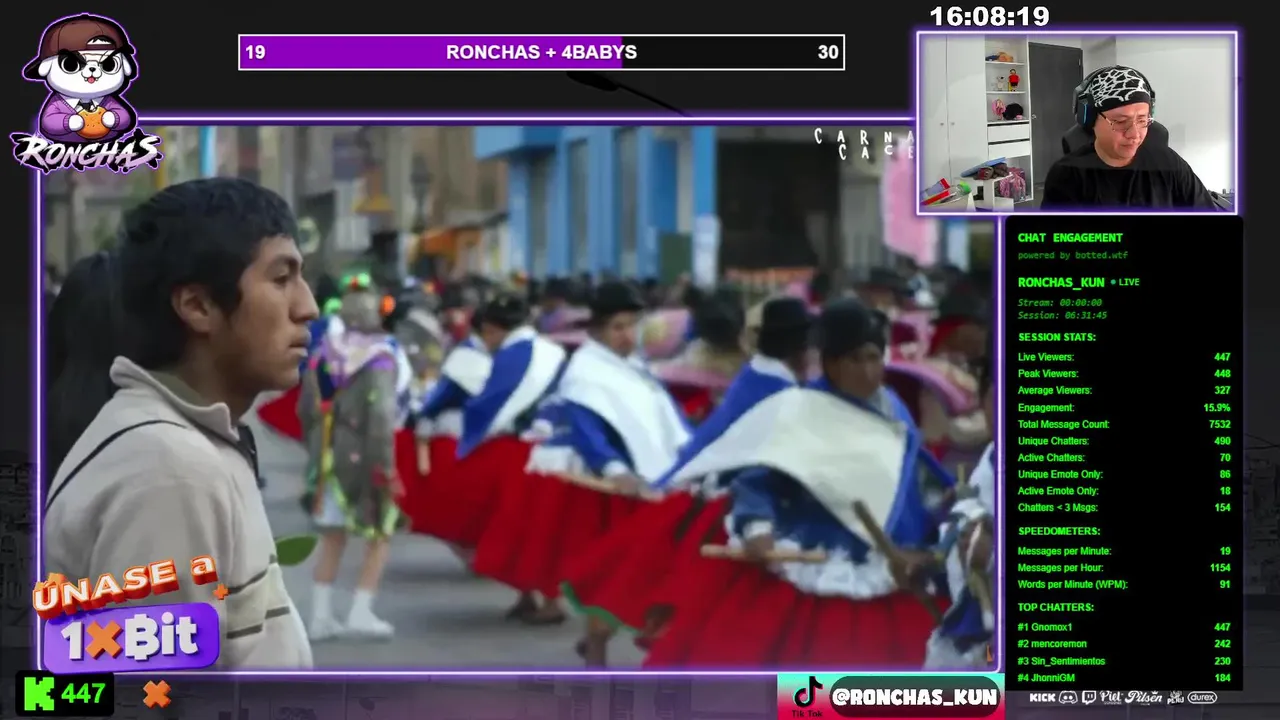Click the Pilsen sponsor logo

click(x=1144, y=698)
